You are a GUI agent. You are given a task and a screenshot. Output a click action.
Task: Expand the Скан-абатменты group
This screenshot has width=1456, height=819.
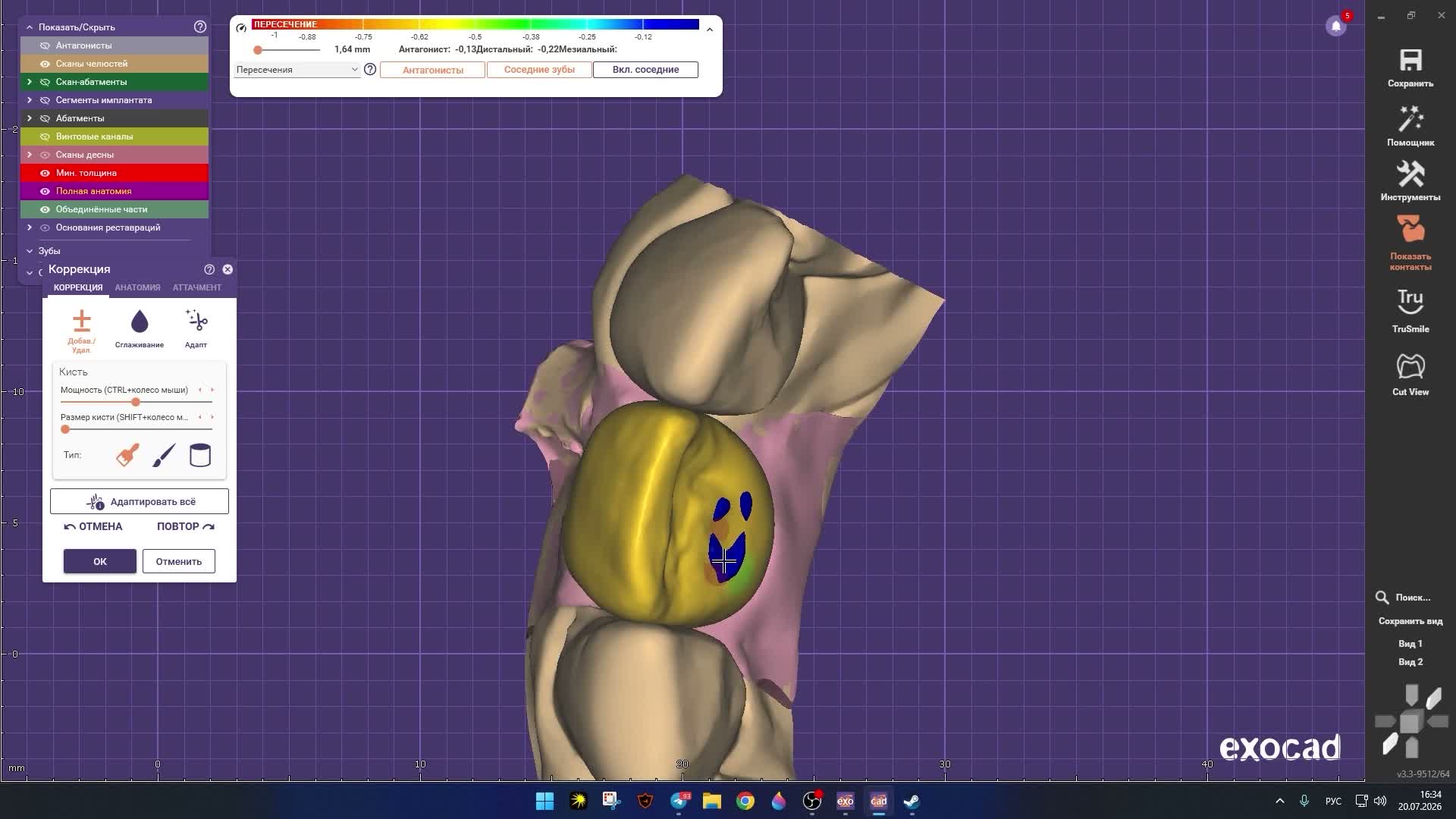(x=30, y=82)
